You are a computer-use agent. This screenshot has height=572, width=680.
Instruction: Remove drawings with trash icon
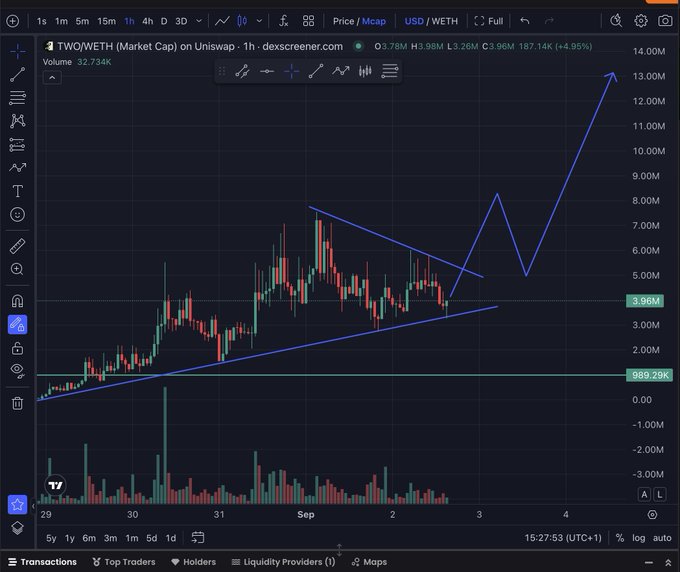coord(17,403)
